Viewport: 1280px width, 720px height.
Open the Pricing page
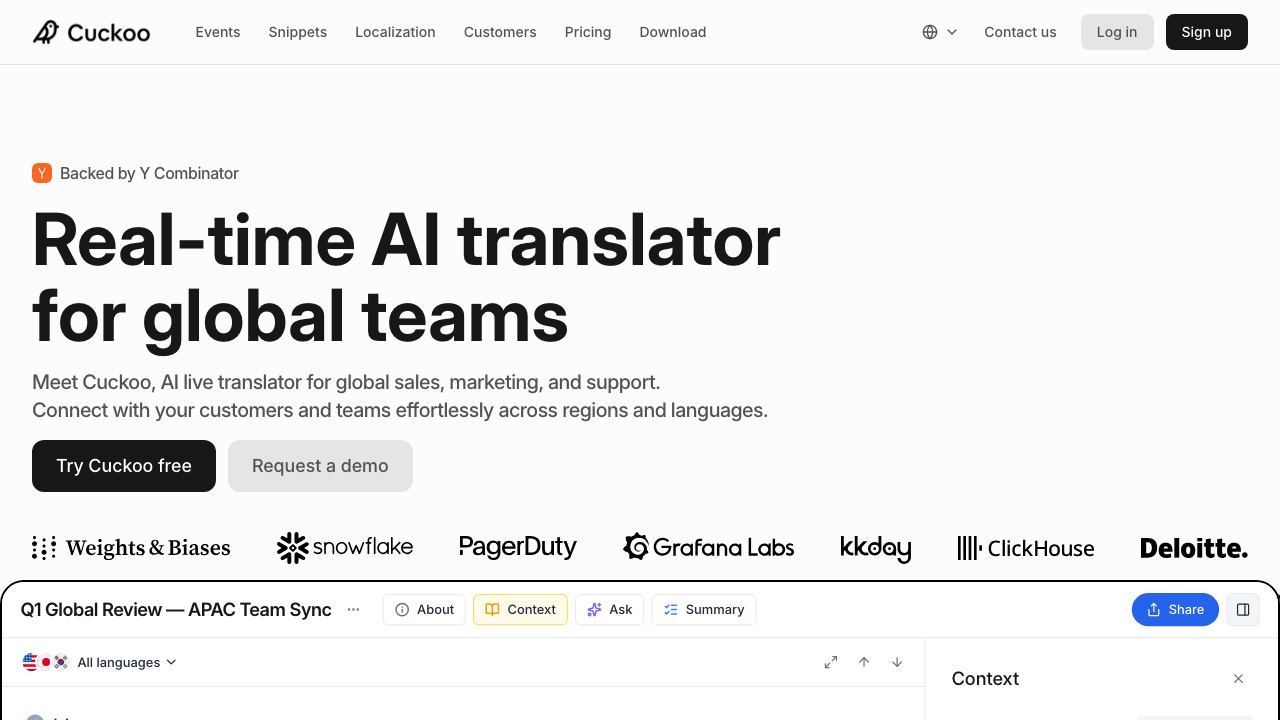pos(588,32)
